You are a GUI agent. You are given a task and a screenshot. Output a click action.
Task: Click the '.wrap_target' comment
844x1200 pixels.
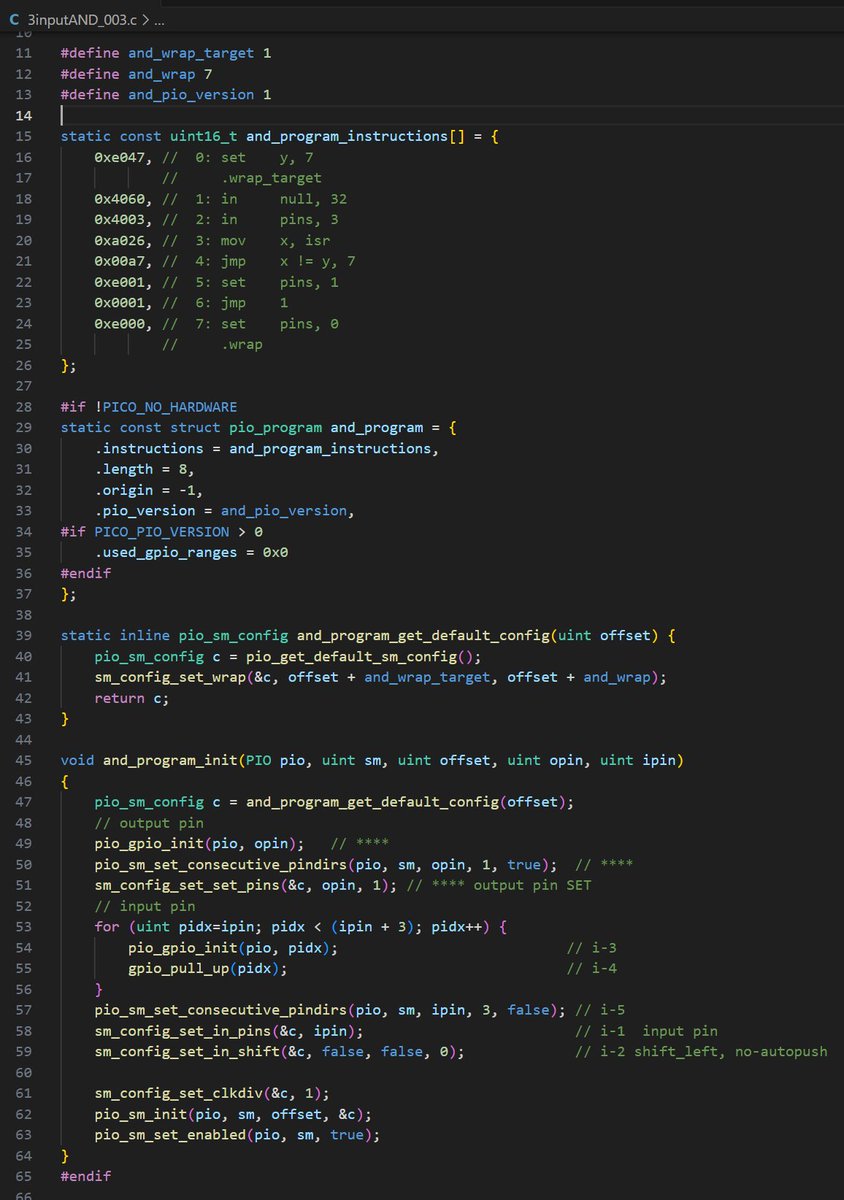point(271,178)
